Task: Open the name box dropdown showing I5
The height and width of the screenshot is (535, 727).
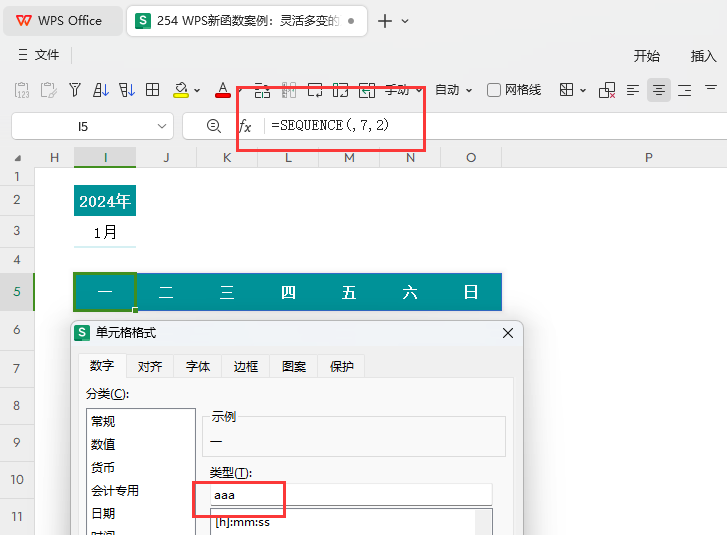Action: coord(162,126)
